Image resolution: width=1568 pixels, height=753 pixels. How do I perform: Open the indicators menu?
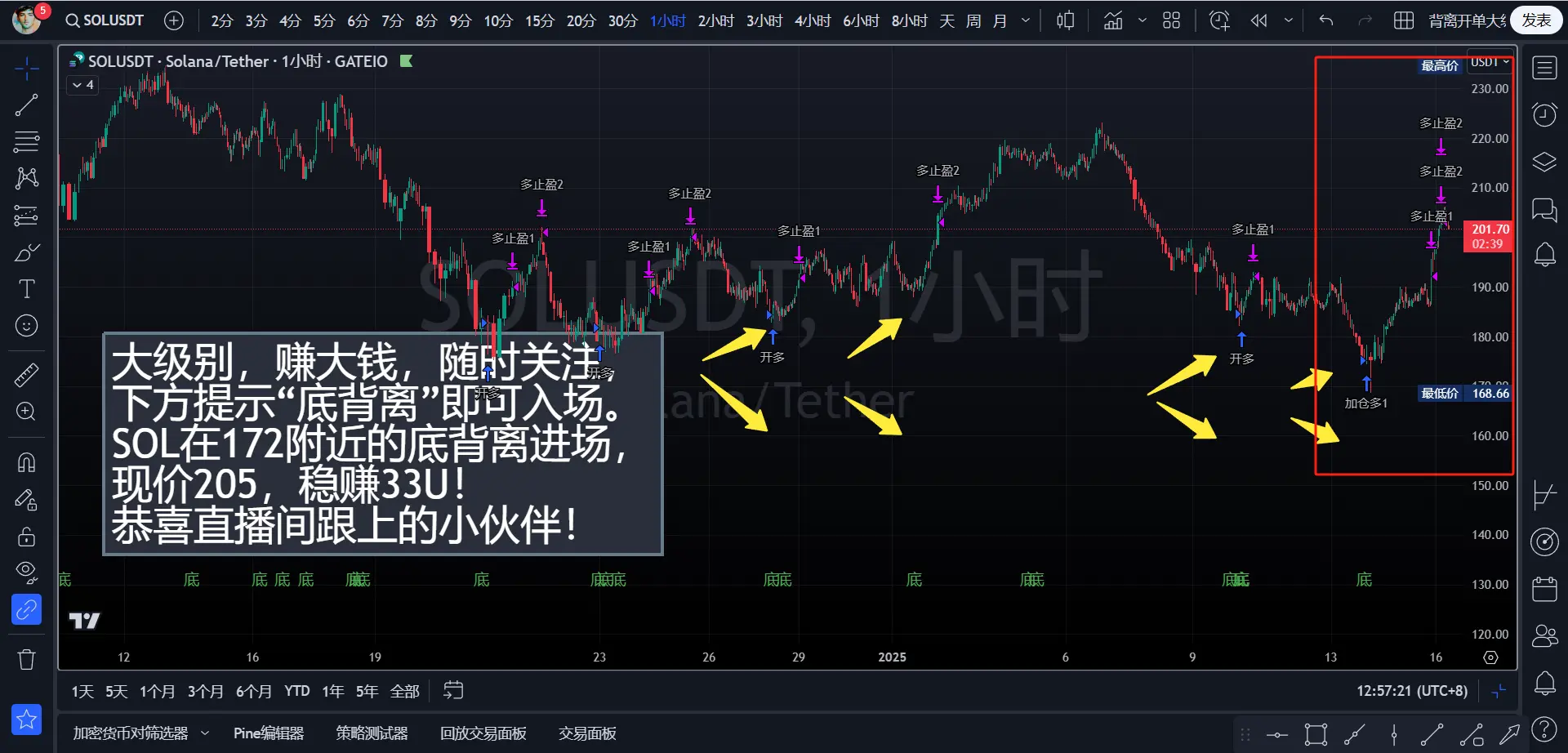click(1113, 20)
